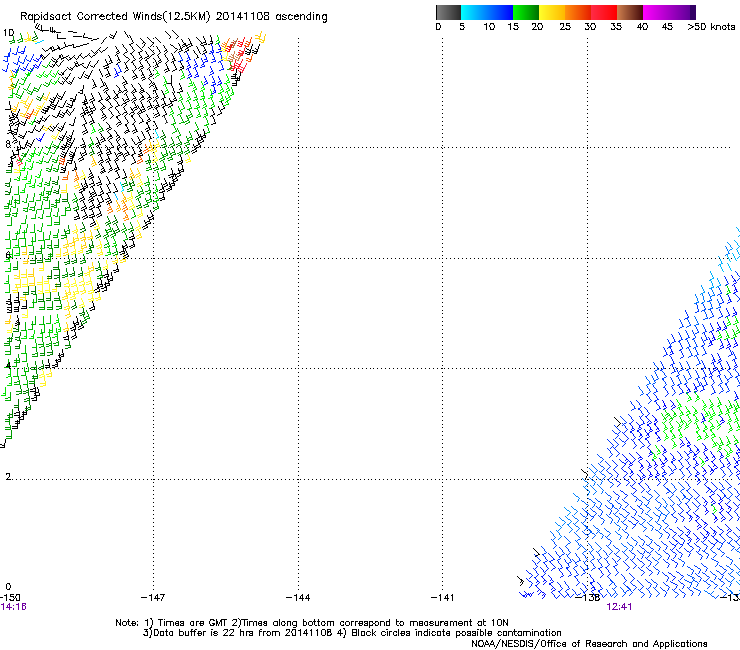
Task: Click the purple '12:41' pass time label
Action: 619,607
